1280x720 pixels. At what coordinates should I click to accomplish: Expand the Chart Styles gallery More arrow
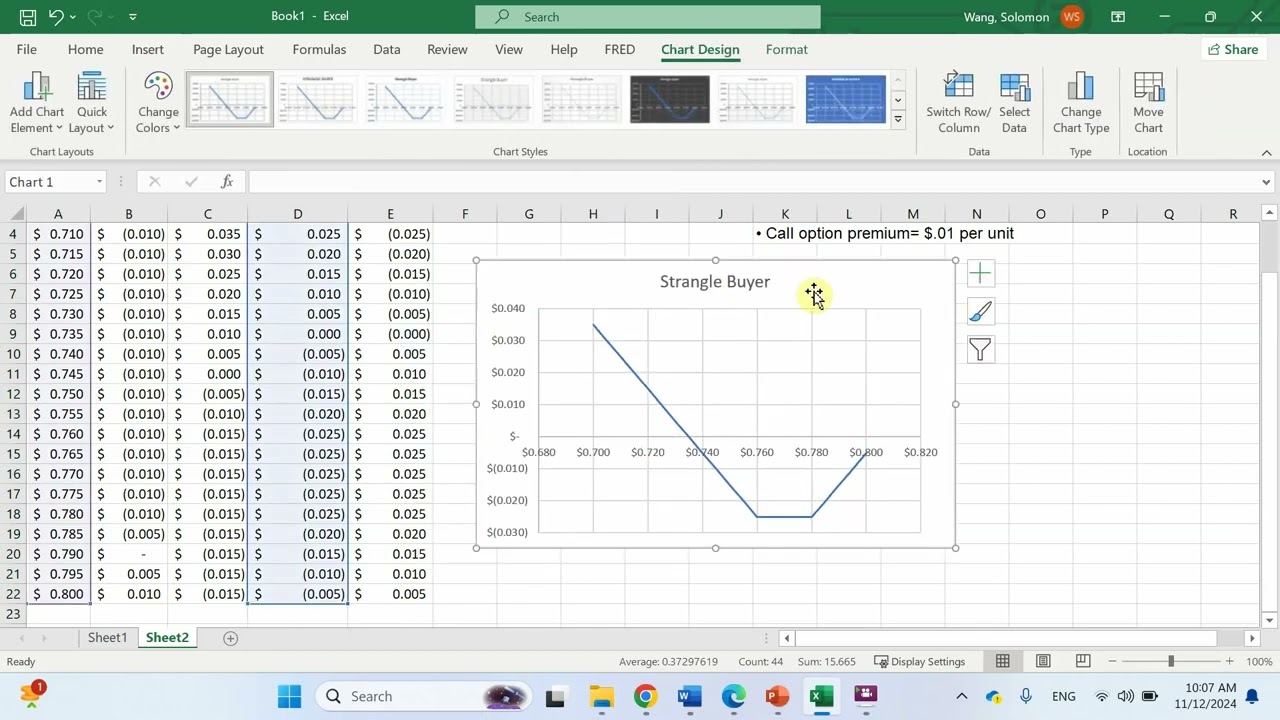(x=898, y=119)
